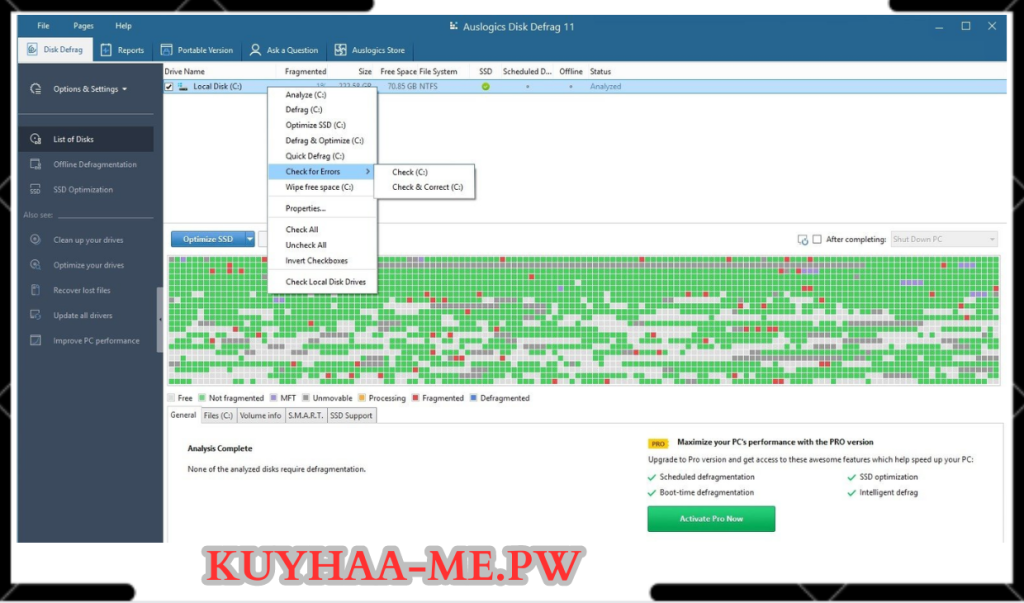Open Recover lost files link
This screenshot has height=603, width=1024.
click(x=82, y=290)
